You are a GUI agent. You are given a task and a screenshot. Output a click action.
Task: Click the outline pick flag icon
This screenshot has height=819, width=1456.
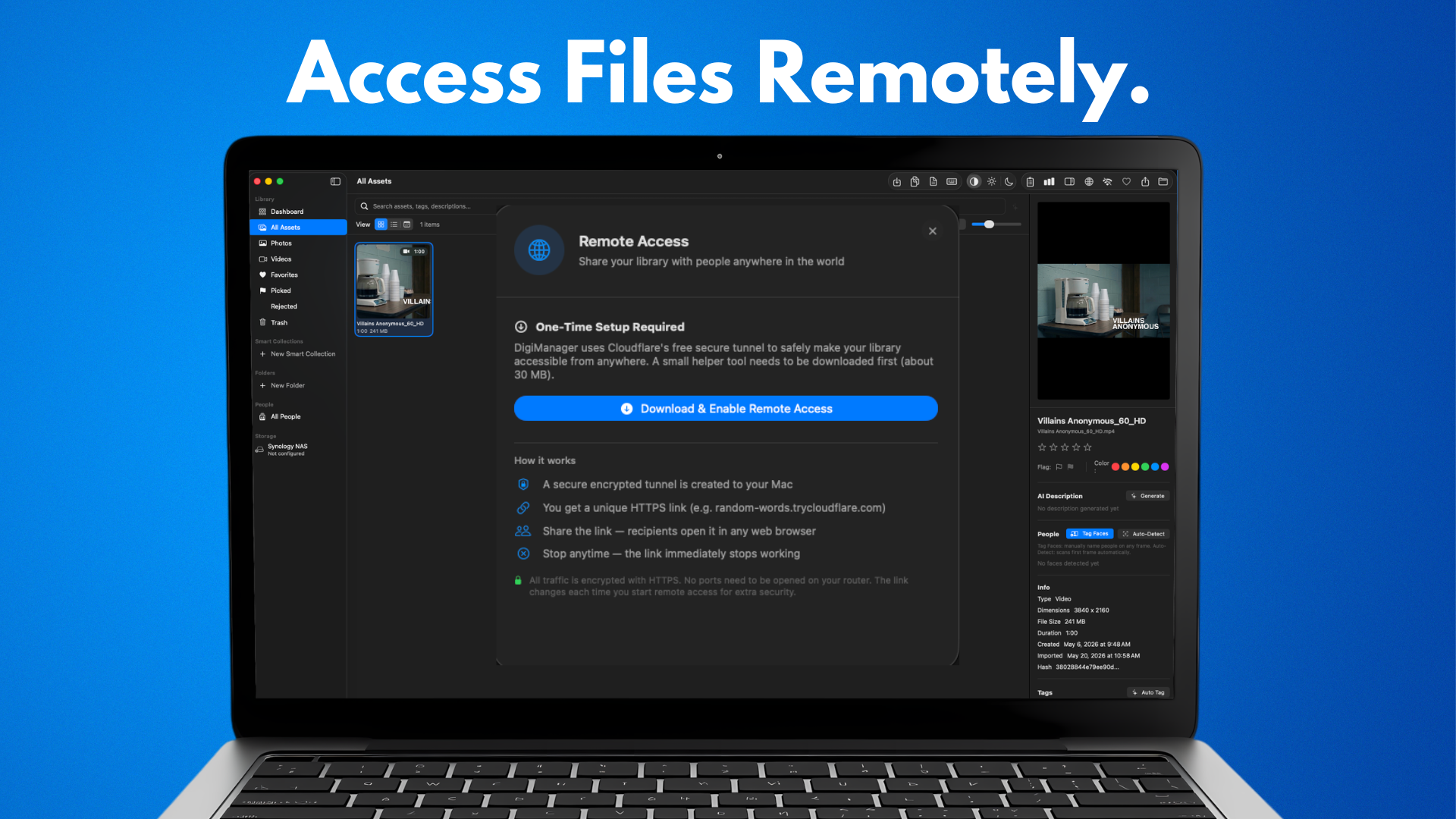click(1059, 467)
